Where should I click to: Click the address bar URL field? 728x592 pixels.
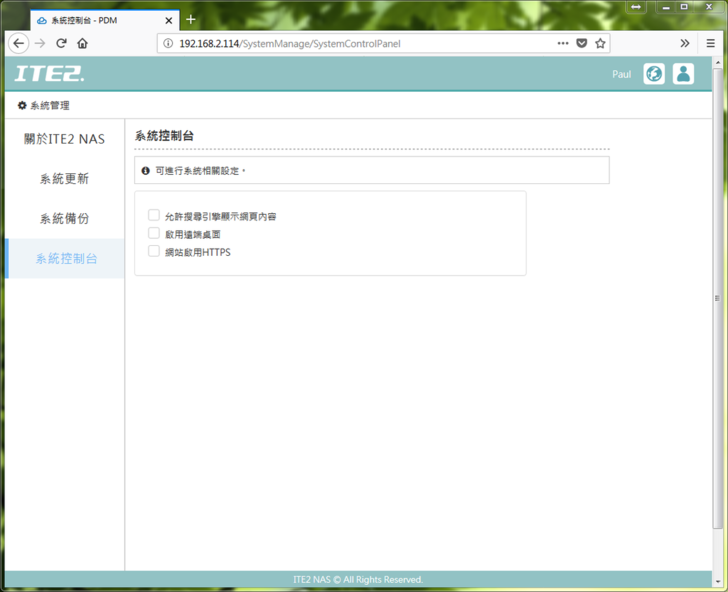tap(360, 44)
